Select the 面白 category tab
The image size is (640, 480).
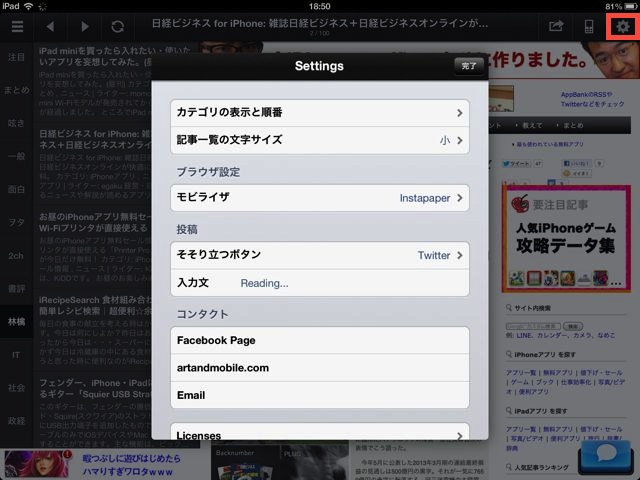point(16,189)
